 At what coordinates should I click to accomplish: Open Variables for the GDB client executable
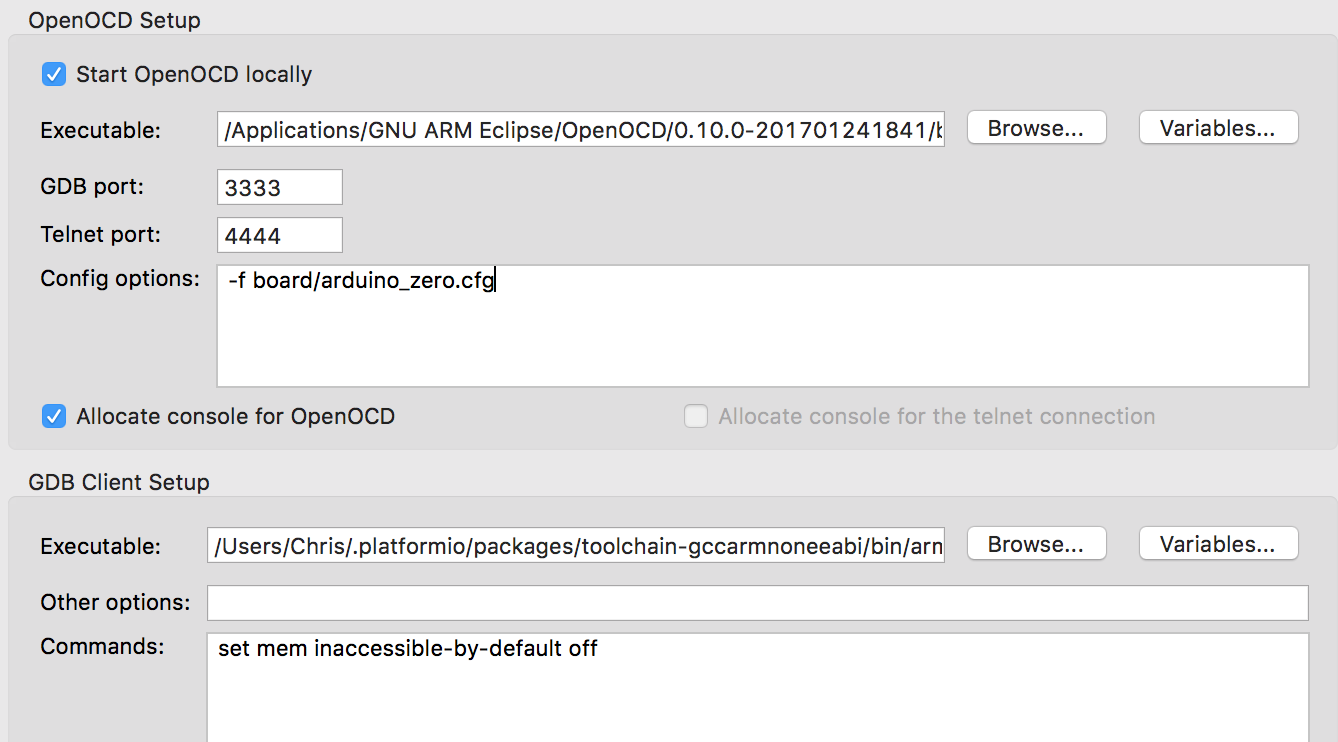(1218, 544)
